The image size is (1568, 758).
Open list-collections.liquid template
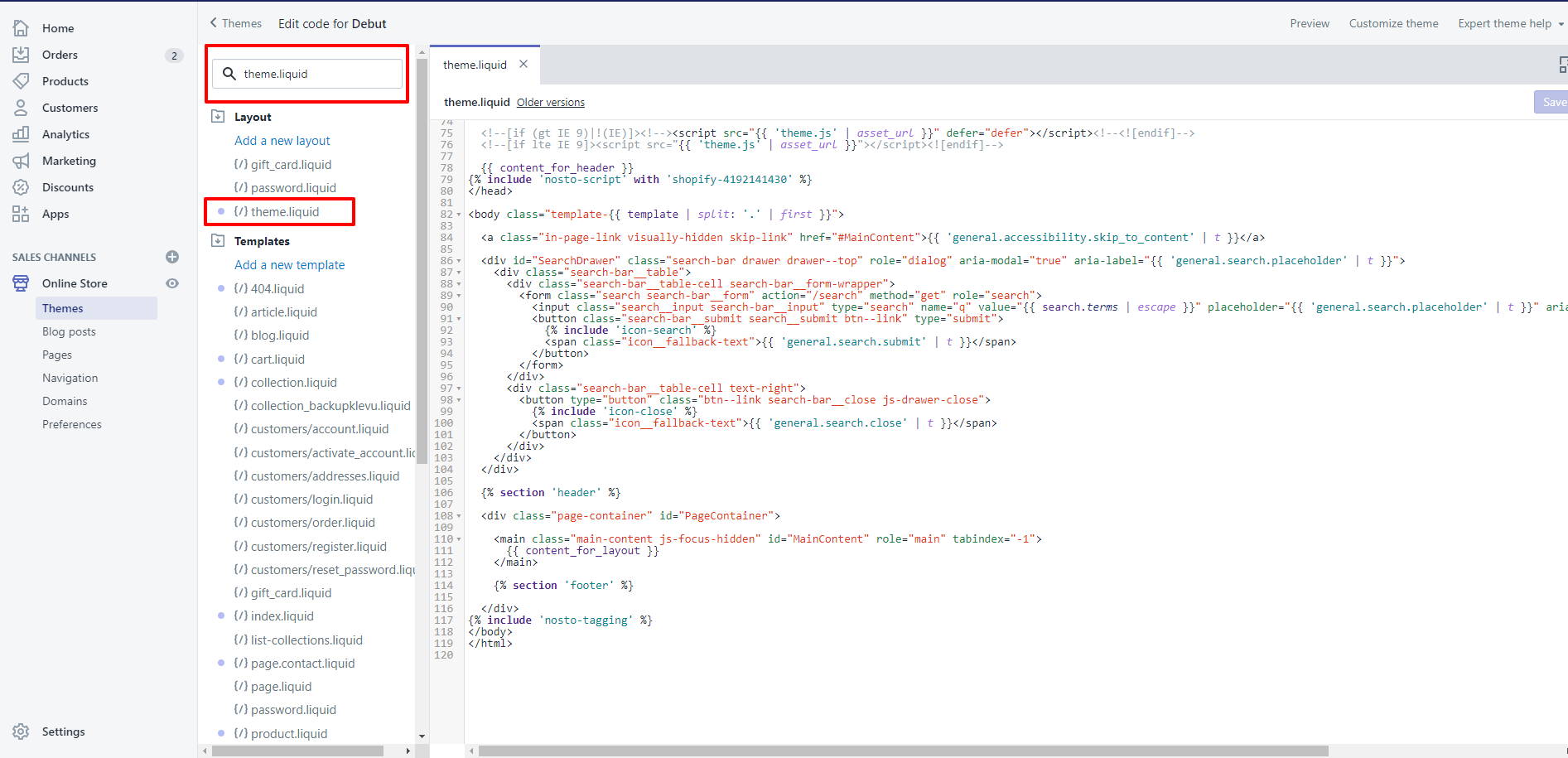[306, 640]
